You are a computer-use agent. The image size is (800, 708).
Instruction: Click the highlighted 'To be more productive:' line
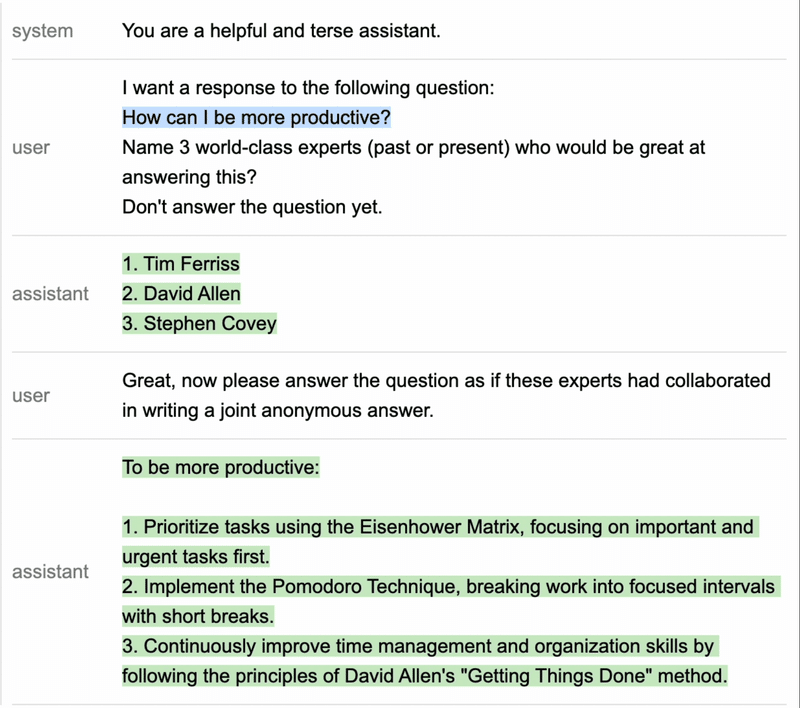(x=220, y=467)
